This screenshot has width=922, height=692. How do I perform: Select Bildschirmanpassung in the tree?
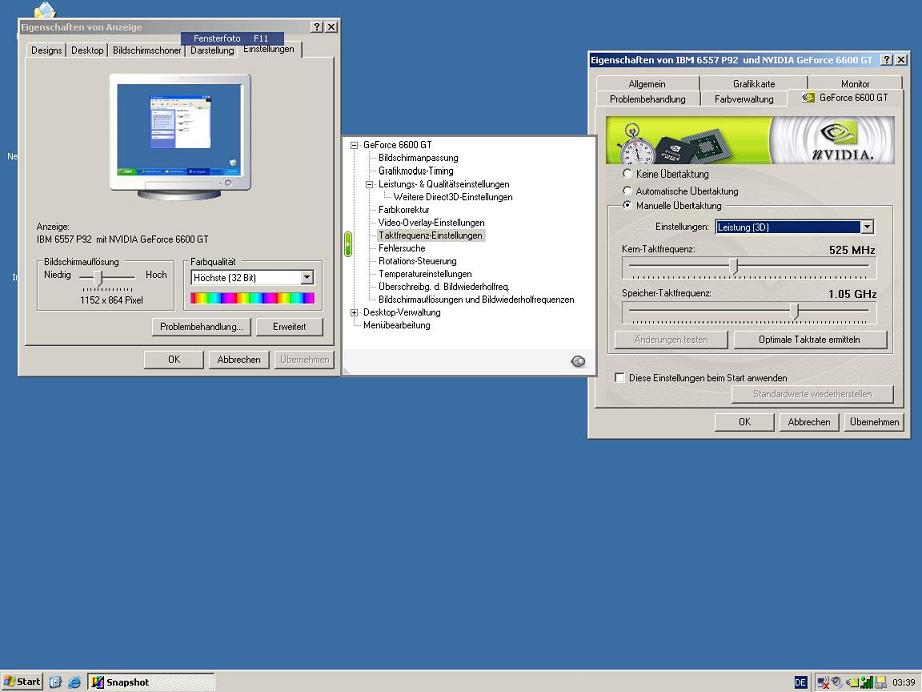click(418, 158)
